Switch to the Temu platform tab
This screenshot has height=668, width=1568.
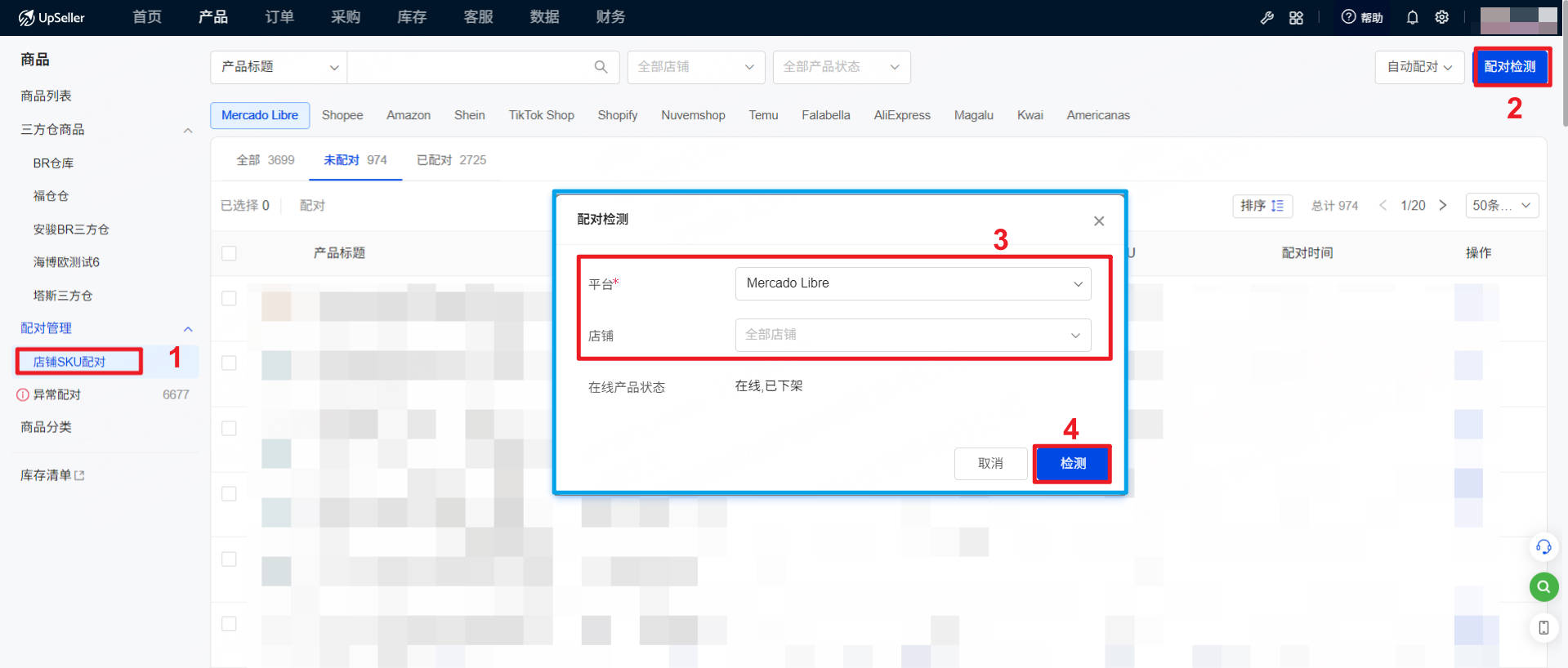(763, 115)
